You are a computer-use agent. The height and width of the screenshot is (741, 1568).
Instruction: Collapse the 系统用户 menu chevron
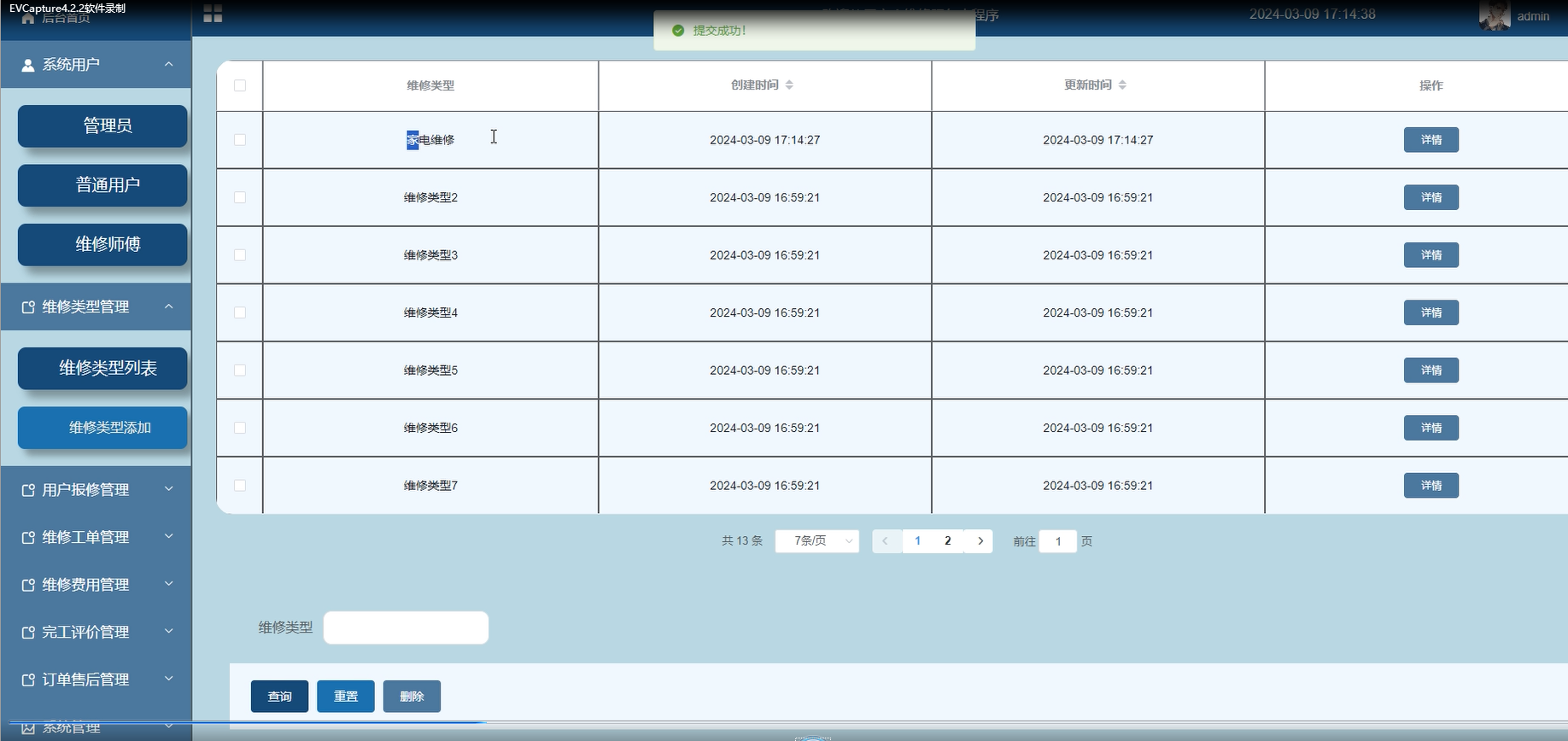click(x=169, y=64)
